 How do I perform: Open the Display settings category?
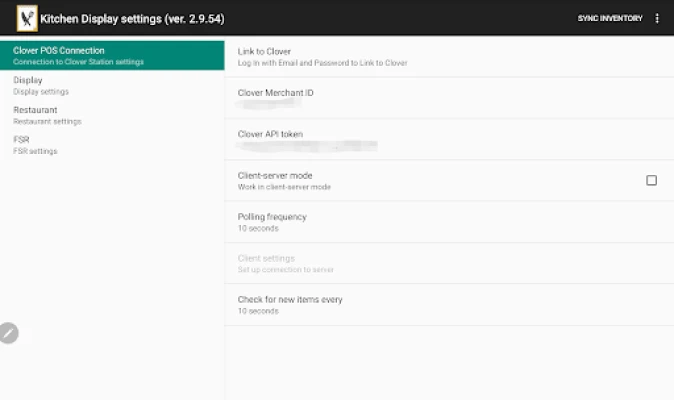click(x=112, y=85)
